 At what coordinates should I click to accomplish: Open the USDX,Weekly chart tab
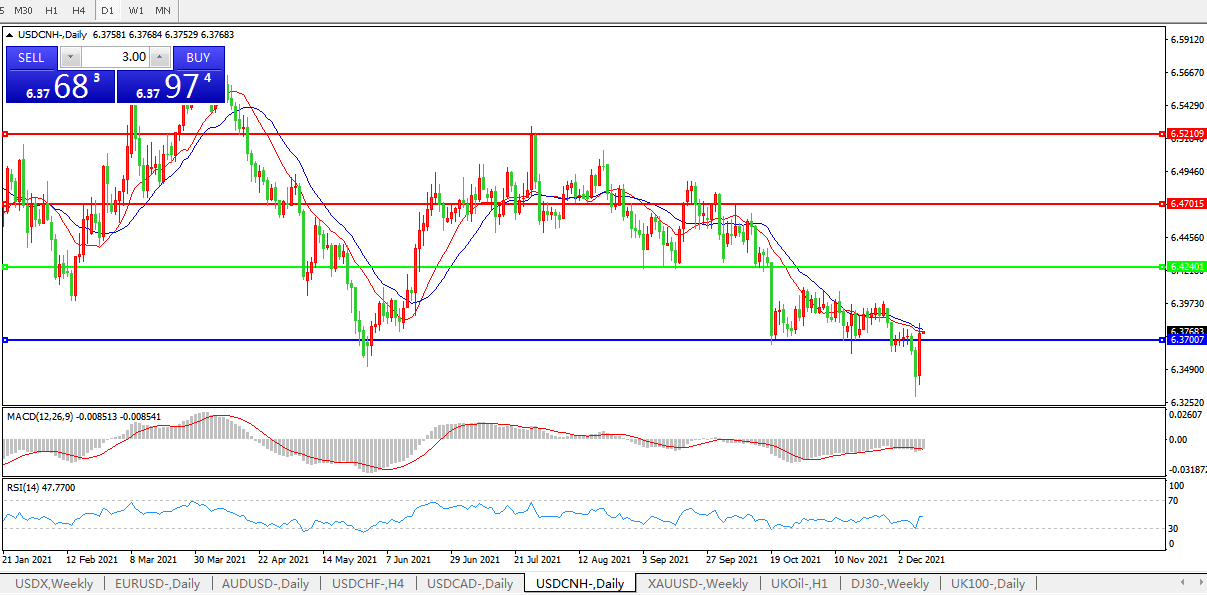coord(52,583)
